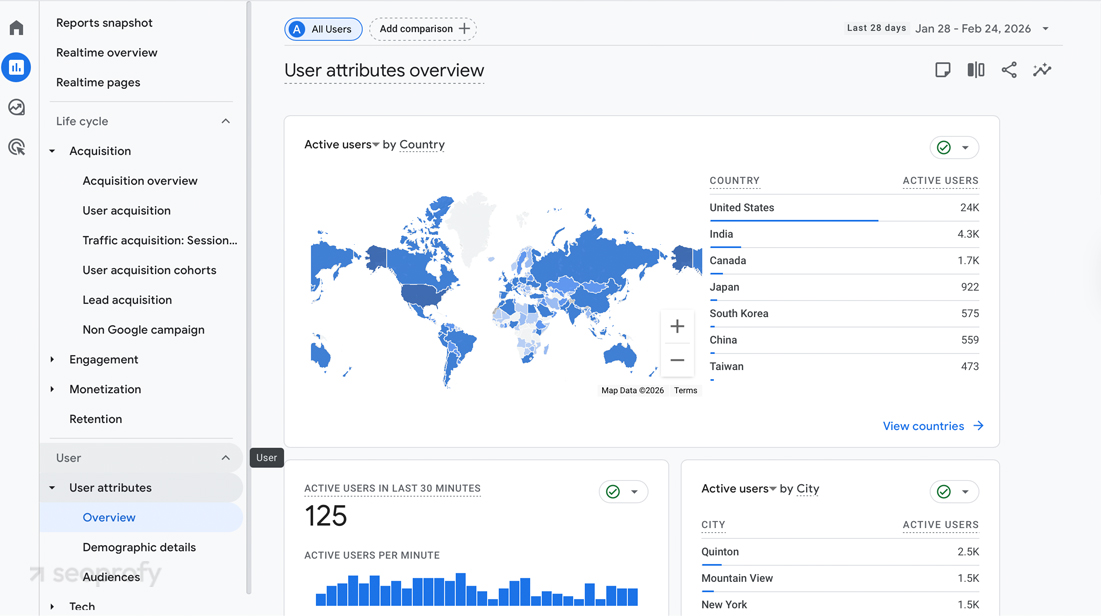Click the arrow next to View countries
Image resolution: width=1101 pixels, height=616 pixels.
[x=978, y=426]
